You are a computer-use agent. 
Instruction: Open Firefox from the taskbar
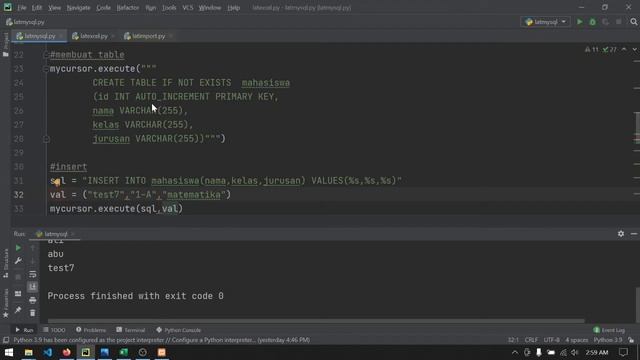coord(67,352)
